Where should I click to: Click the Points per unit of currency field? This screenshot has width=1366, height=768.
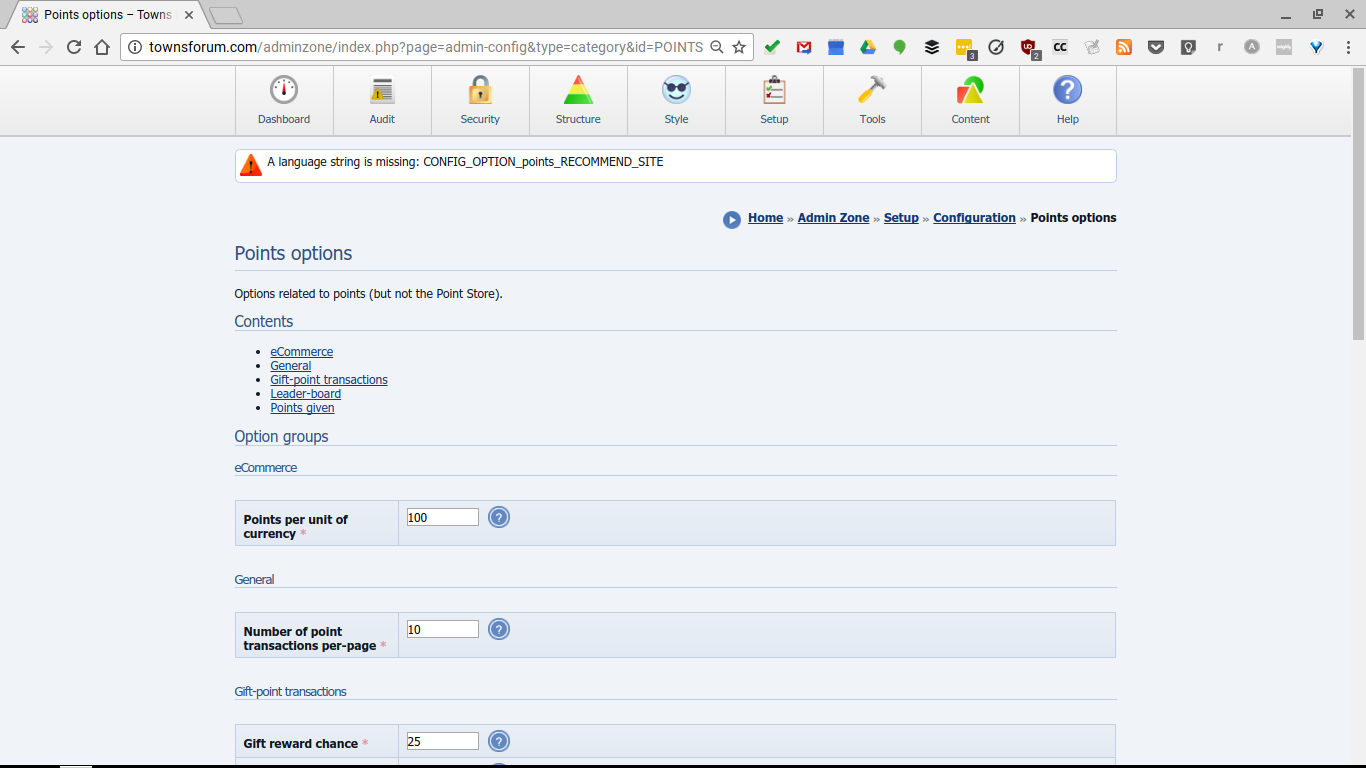(442, 517)
